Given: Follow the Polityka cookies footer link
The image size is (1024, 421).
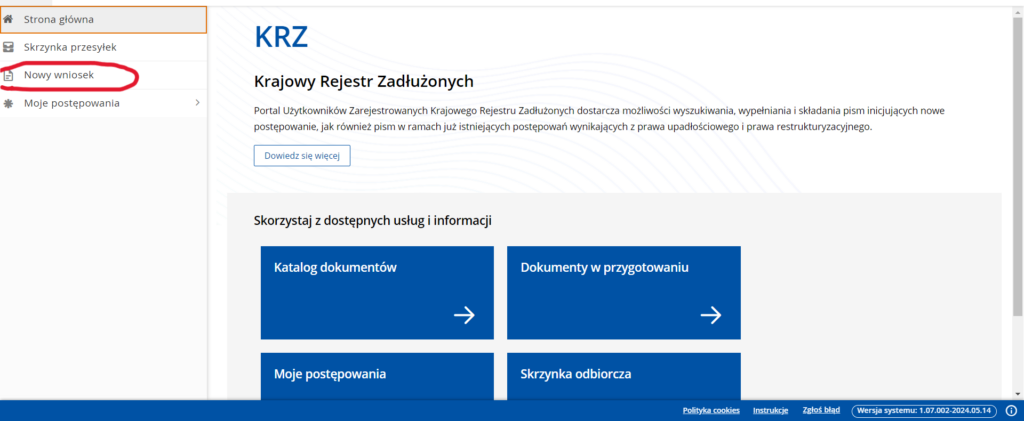Looking at the screenshot, I should pos(711,411).
